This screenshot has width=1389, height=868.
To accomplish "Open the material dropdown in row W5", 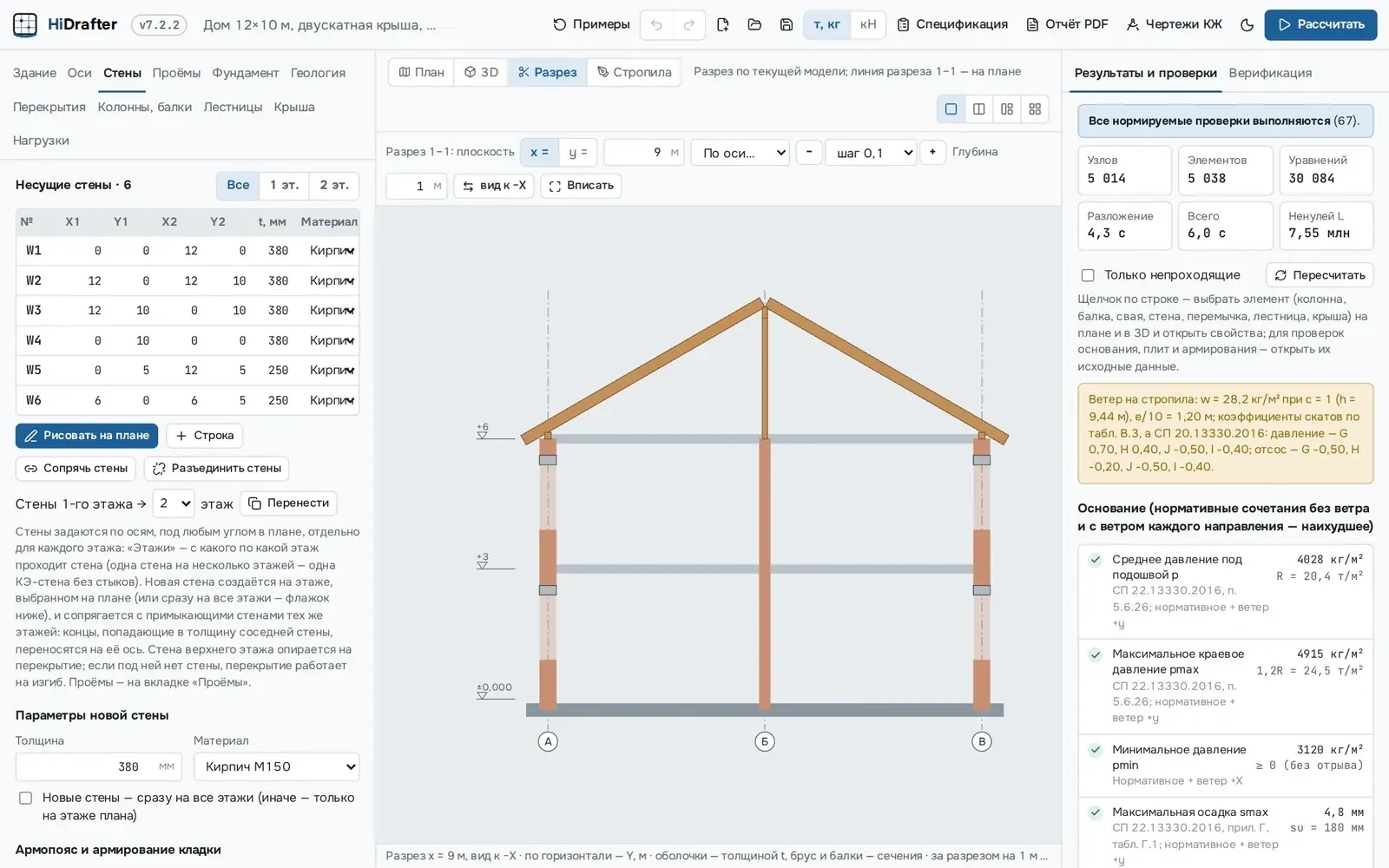I will pyautogui.click(x=332, y=371).
